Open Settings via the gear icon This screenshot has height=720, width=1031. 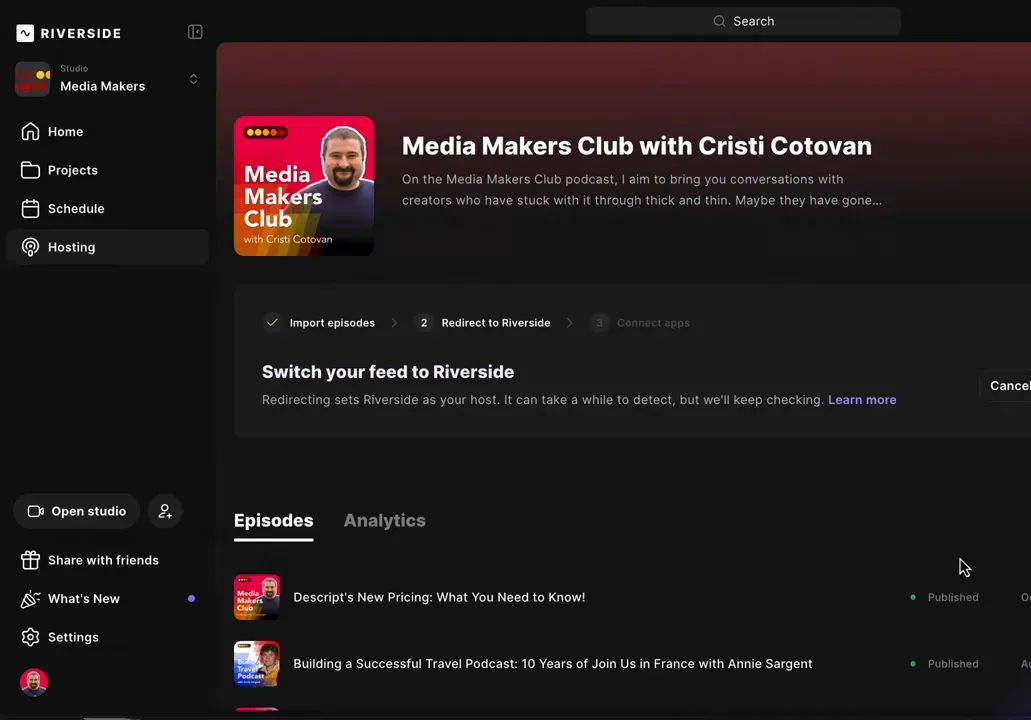[29, 637]
